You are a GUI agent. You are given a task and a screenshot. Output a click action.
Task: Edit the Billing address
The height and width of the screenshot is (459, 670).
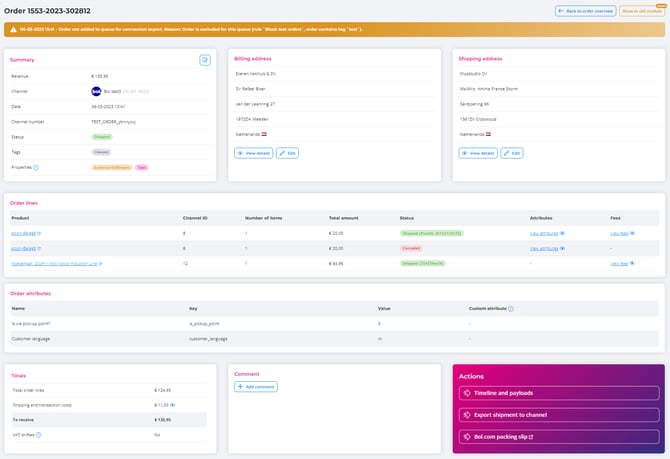pos(287,153)
